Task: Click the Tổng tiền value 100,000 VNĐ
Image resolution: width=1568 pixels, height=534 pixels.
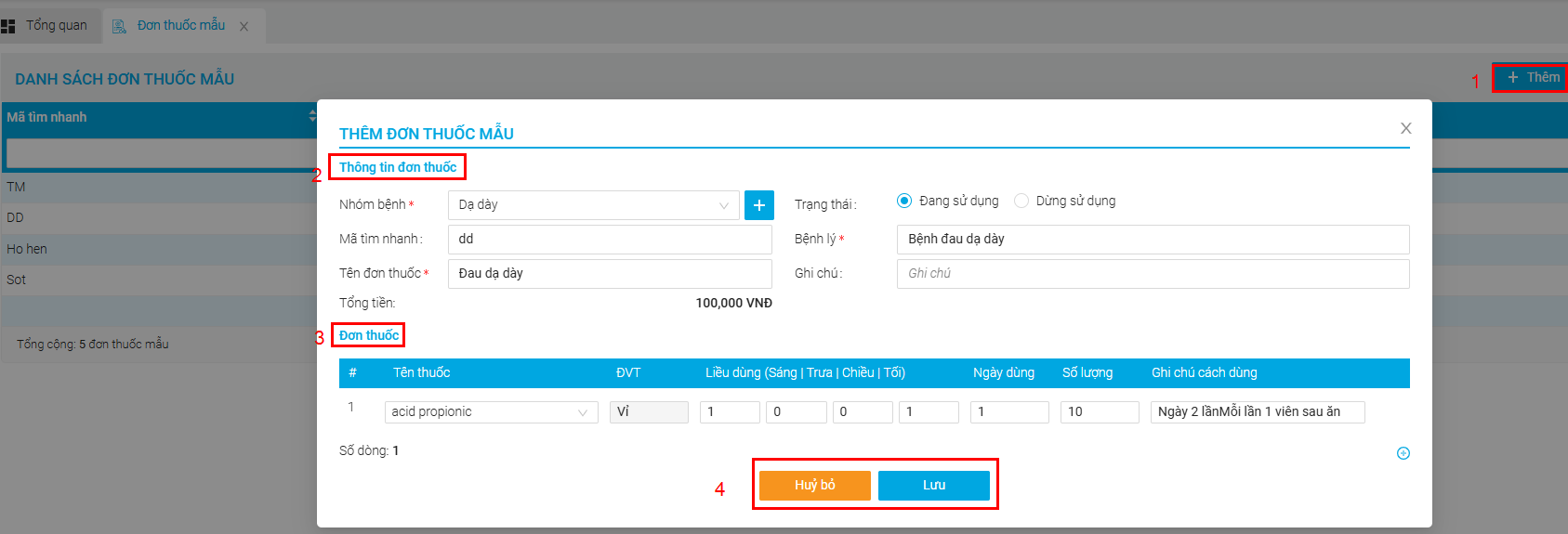Action: coord(733,303)
